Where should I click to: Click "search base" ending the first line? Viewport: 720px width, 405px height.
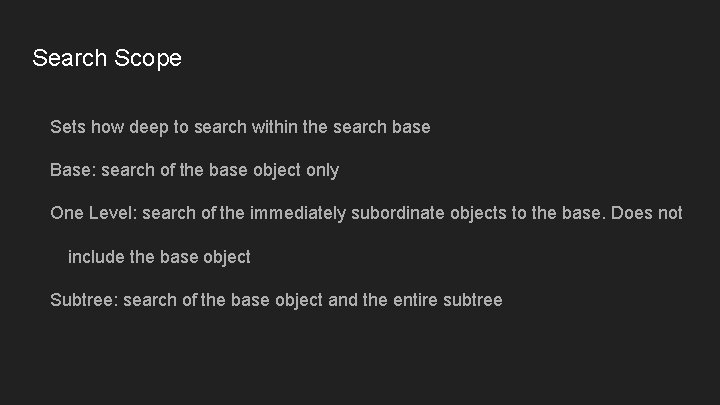tap(382, 127)
